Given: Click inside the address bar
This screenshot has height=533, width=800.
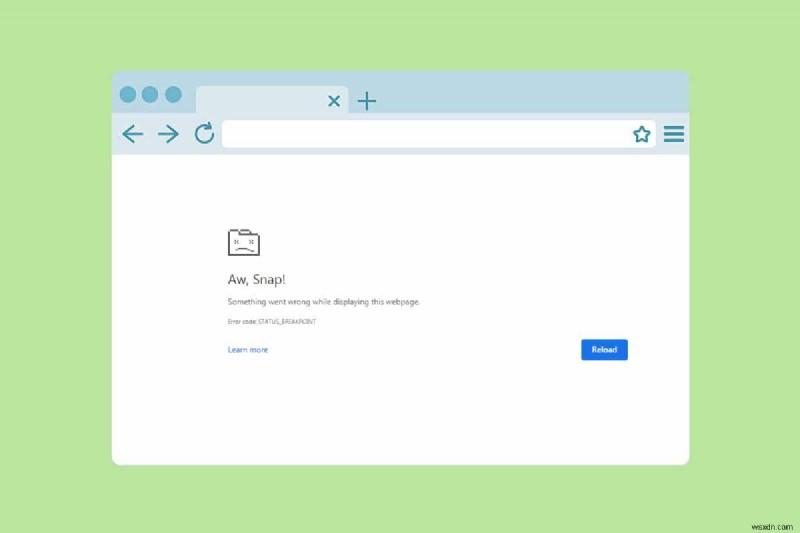Looking at the screenshot, I should 439,134.
